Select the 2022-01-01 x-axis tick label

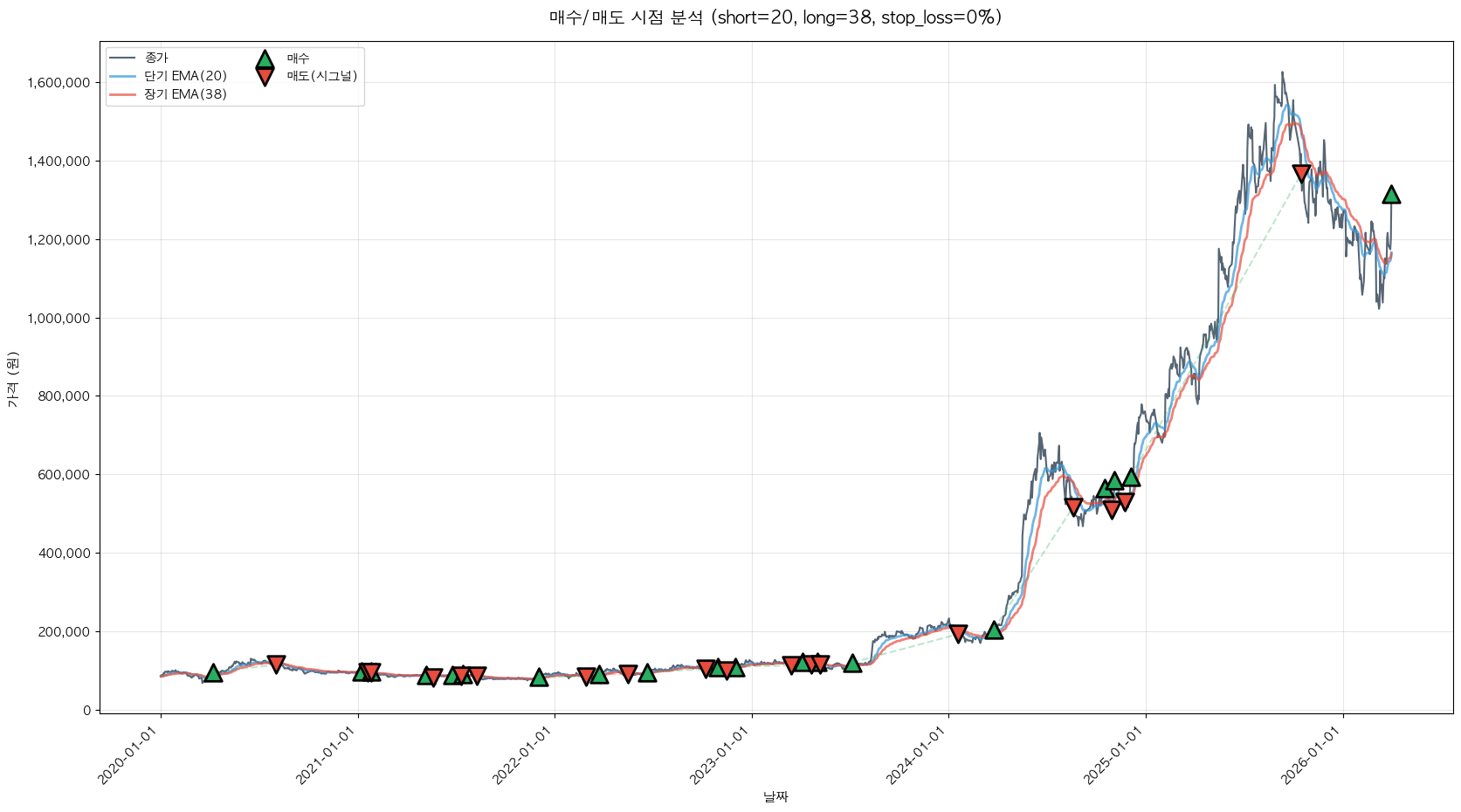coord(522,756)
